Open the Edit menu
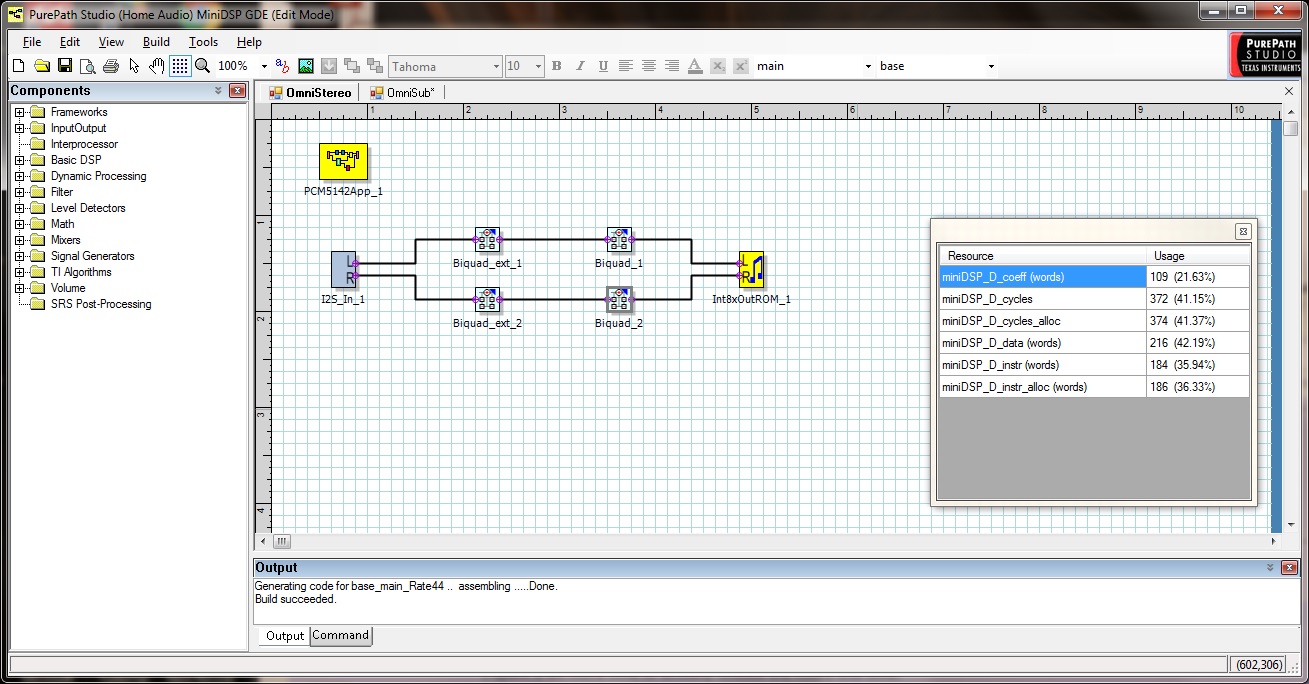The image size is (1309, 684). click(70, 42)
